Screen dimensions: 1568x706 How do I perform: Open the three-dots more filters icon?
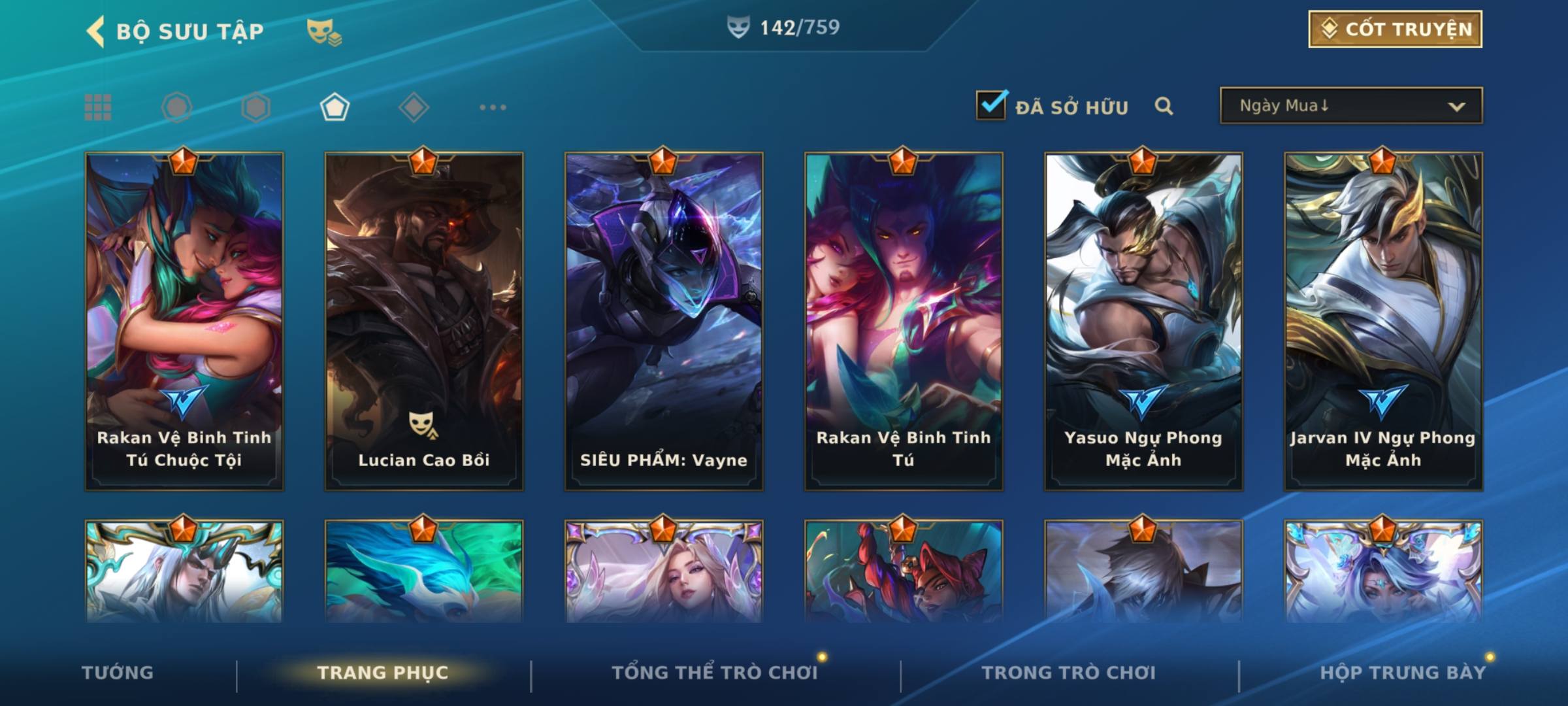coord(493,107)
